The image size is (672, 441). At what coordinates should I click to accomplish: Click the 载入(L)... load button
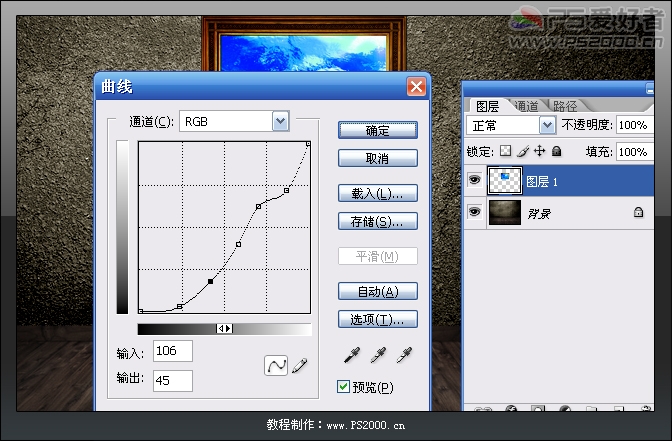point(378,193)
